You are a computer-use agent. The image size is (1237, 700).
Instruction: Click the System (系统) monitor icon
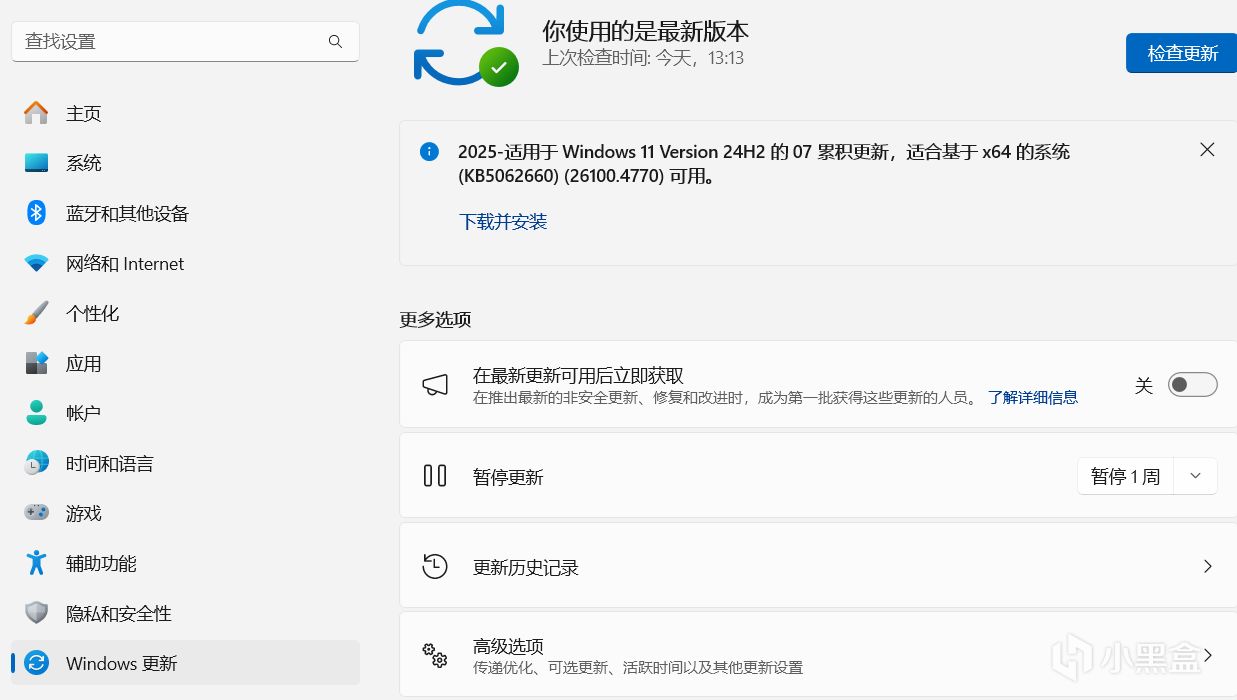tap(36, 163)
